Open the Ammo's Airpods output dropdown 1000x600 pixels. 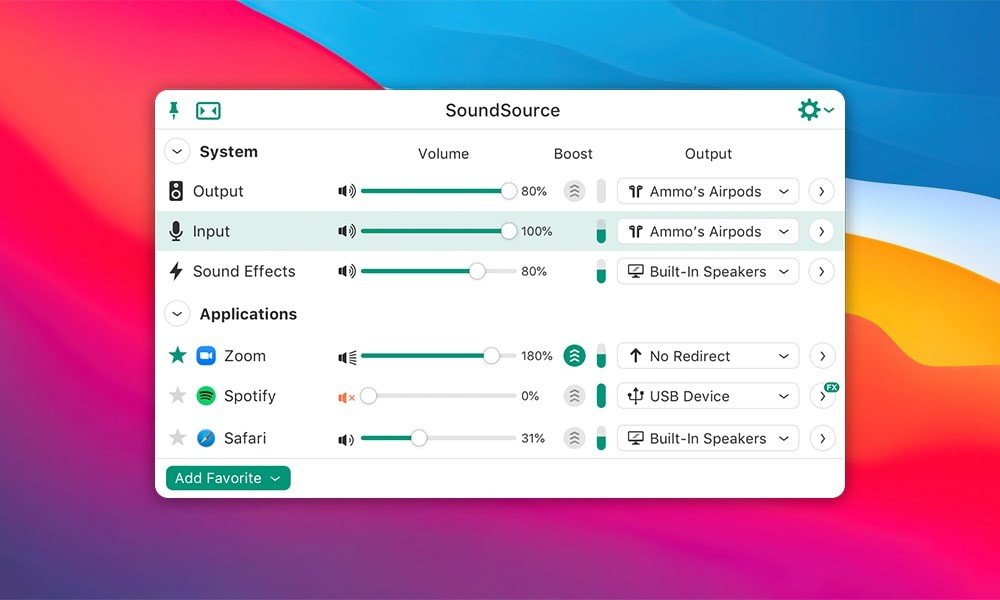707,191
